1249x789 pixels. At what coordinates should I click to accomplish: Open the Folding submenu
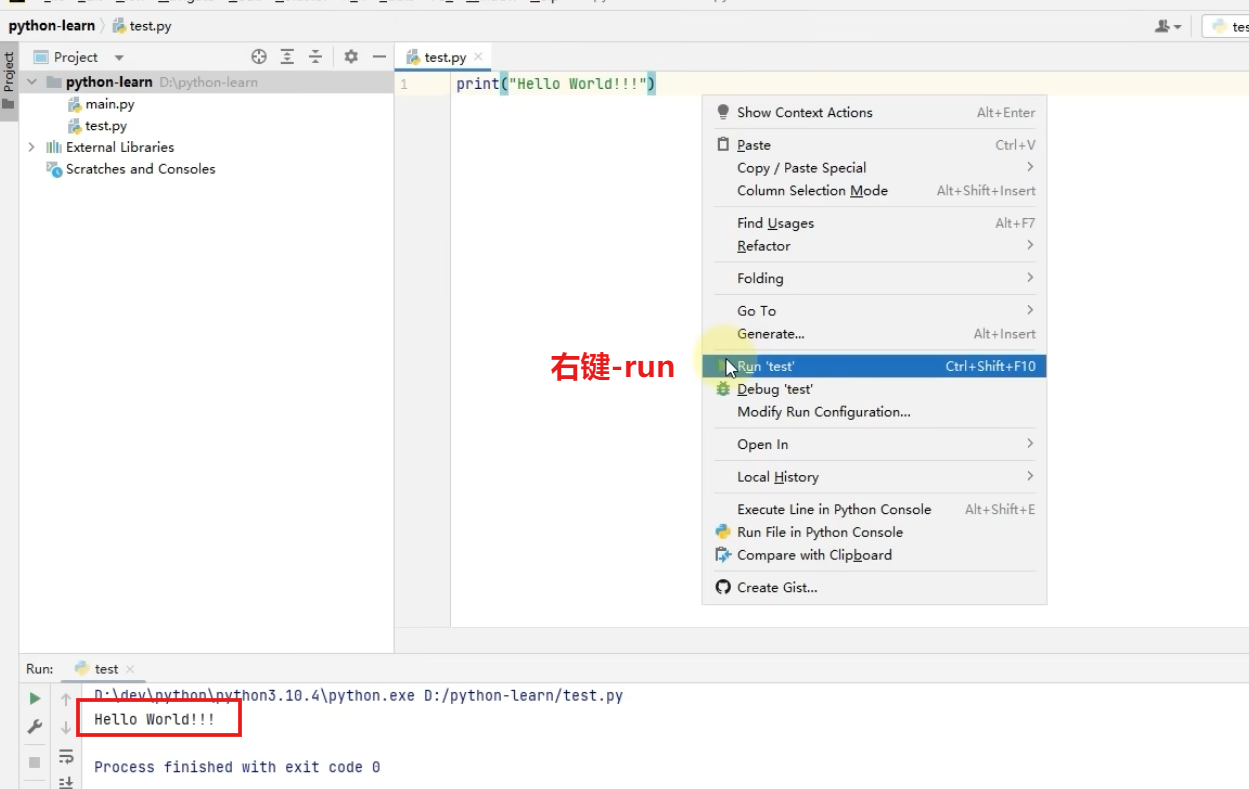874,278
